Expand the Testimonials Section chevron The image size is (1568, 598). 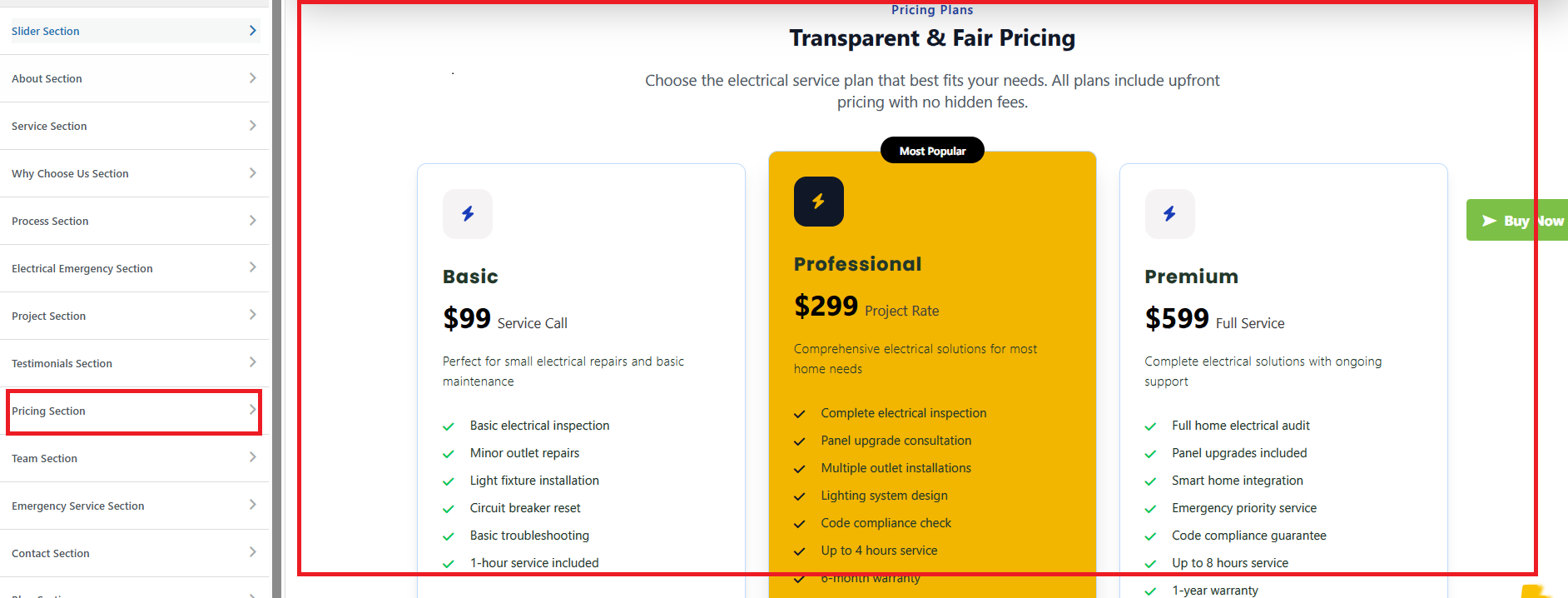[x=252, y=362]
